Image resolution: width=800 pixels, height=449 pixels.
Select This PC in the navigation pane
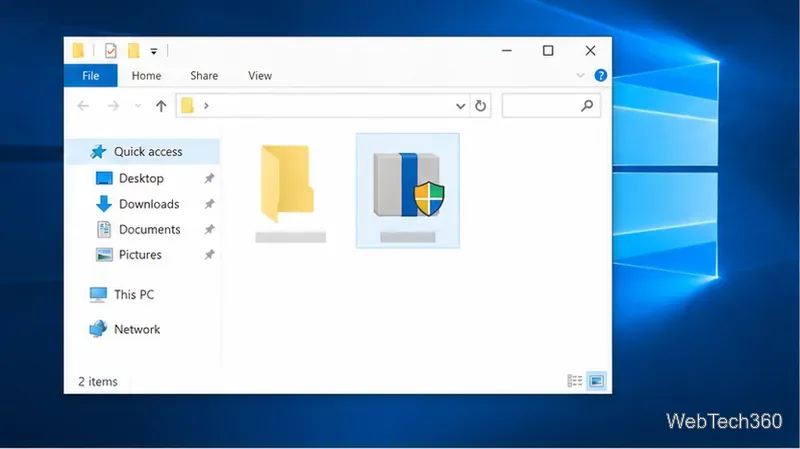[134, 294]
